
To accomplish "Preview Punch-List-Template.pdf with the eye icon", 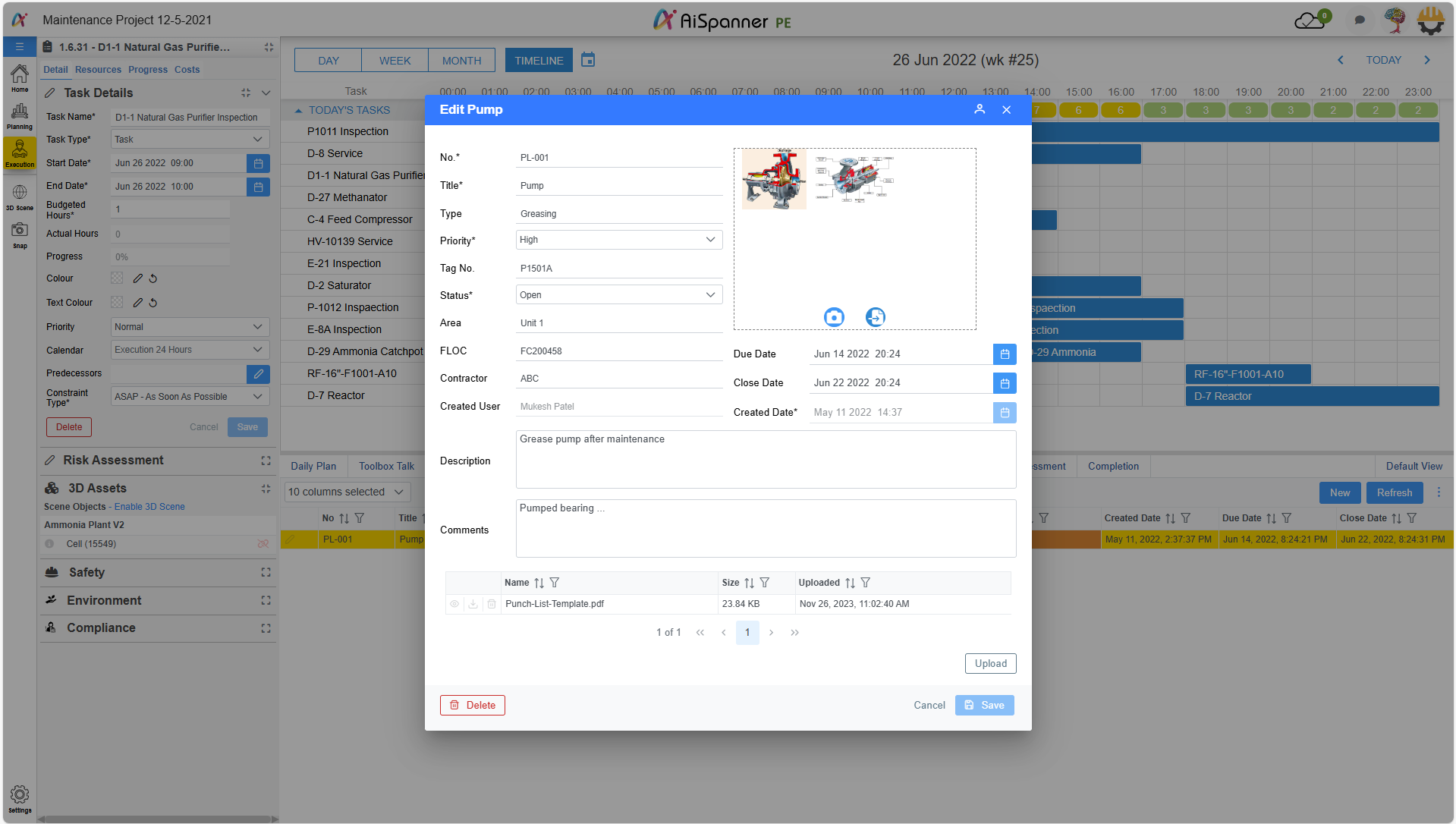I will [x=454, y=604].
